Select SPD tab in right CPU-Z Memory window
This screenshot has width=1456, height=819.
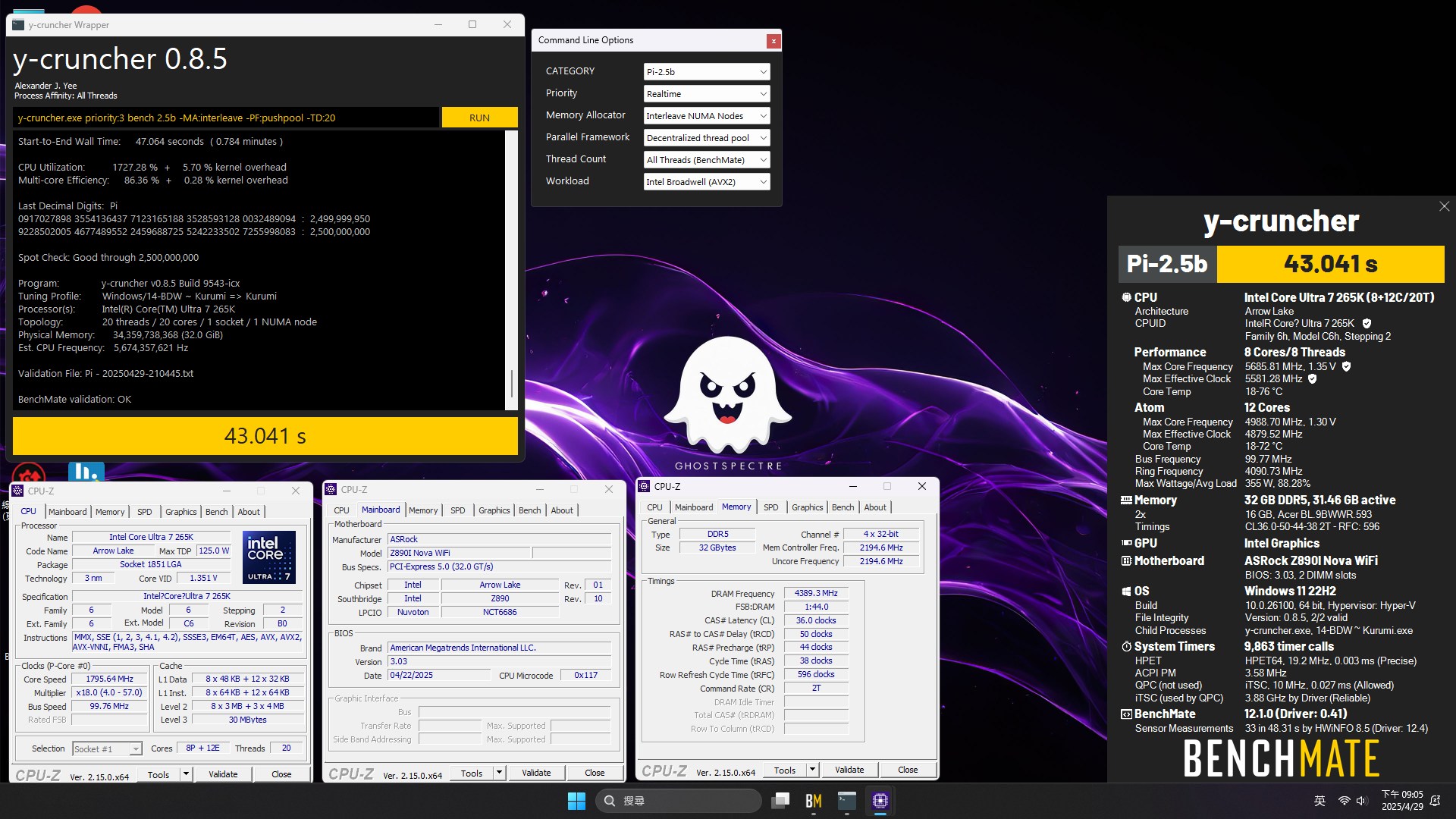[770, 507]
